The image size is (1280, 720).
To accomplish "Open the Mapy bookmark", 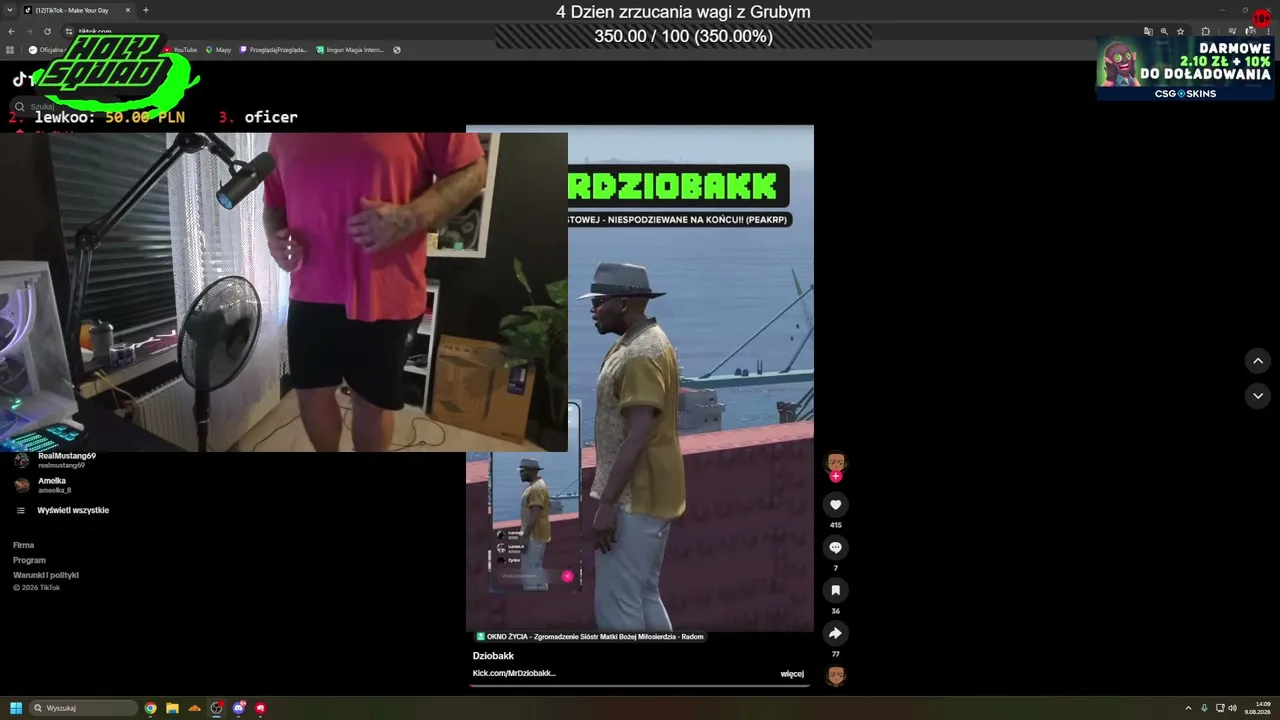I will (x=218, y=50).
